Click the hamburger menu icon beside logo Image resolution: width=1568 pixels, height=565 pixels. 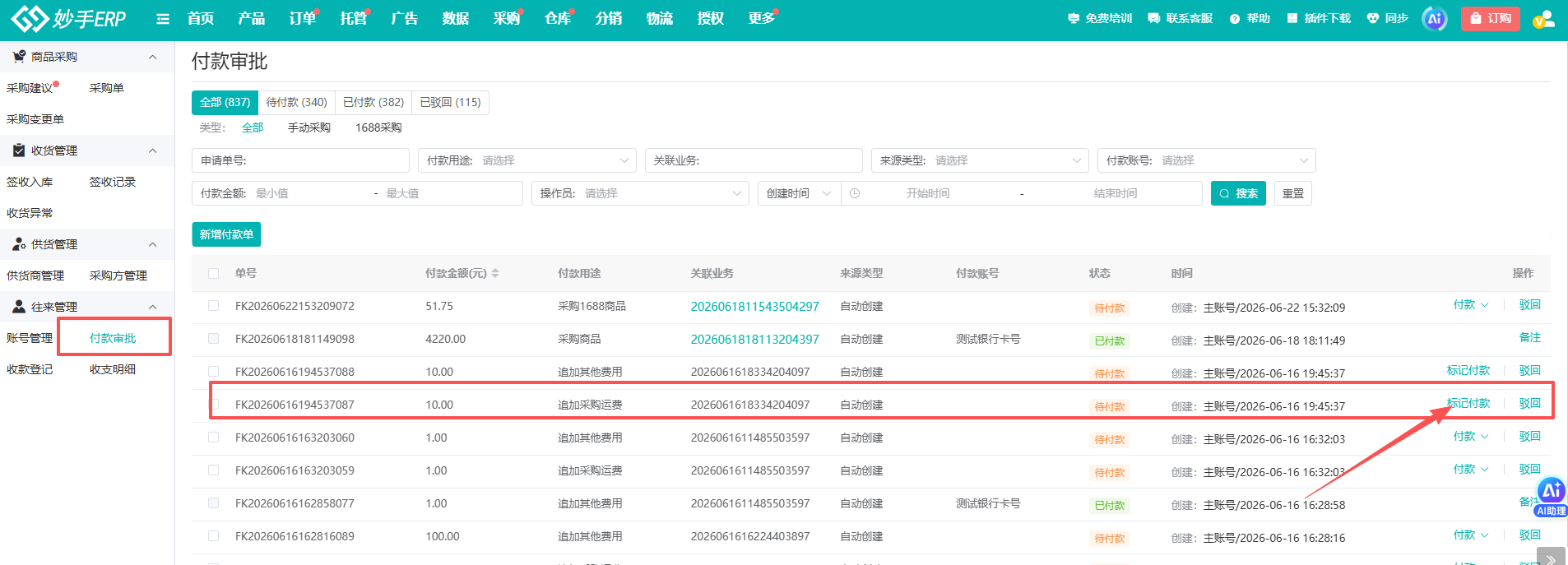click(163, 19)
